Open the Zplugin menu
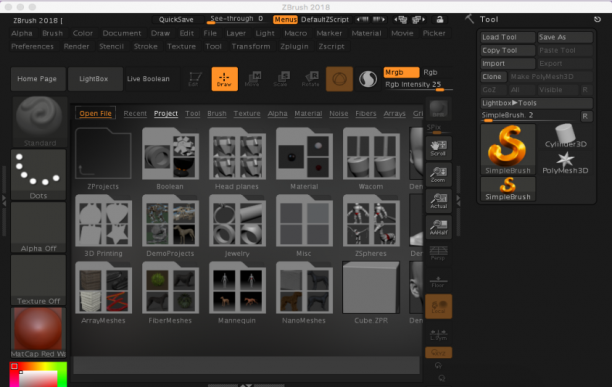 tap(294, 46)
